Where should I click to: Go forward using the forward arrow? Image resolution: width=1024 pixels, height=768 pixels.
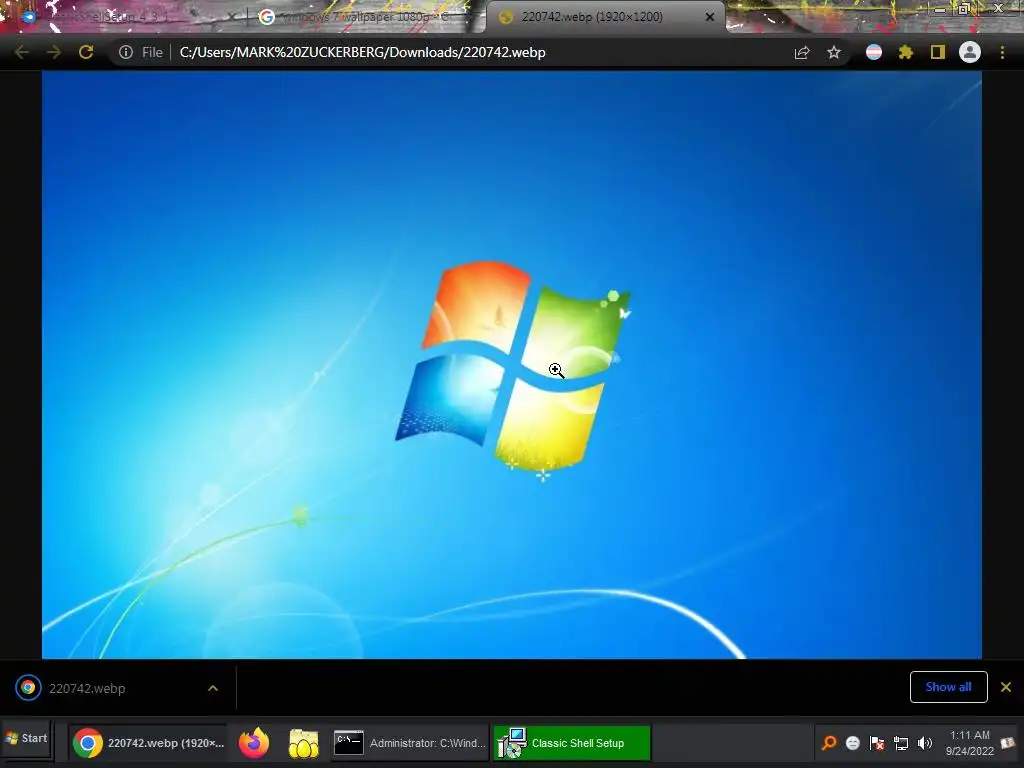pyautogui.click(x=54, y=52)
